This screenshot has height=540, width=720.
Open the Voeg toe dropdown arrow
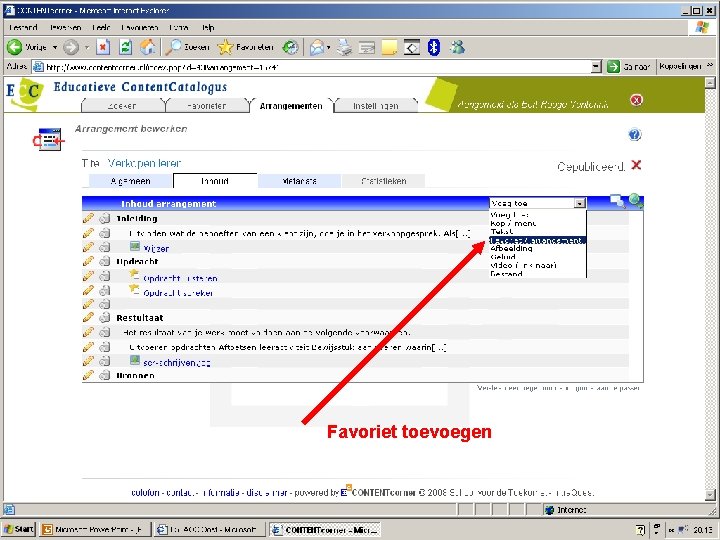[x=580, y=203]
